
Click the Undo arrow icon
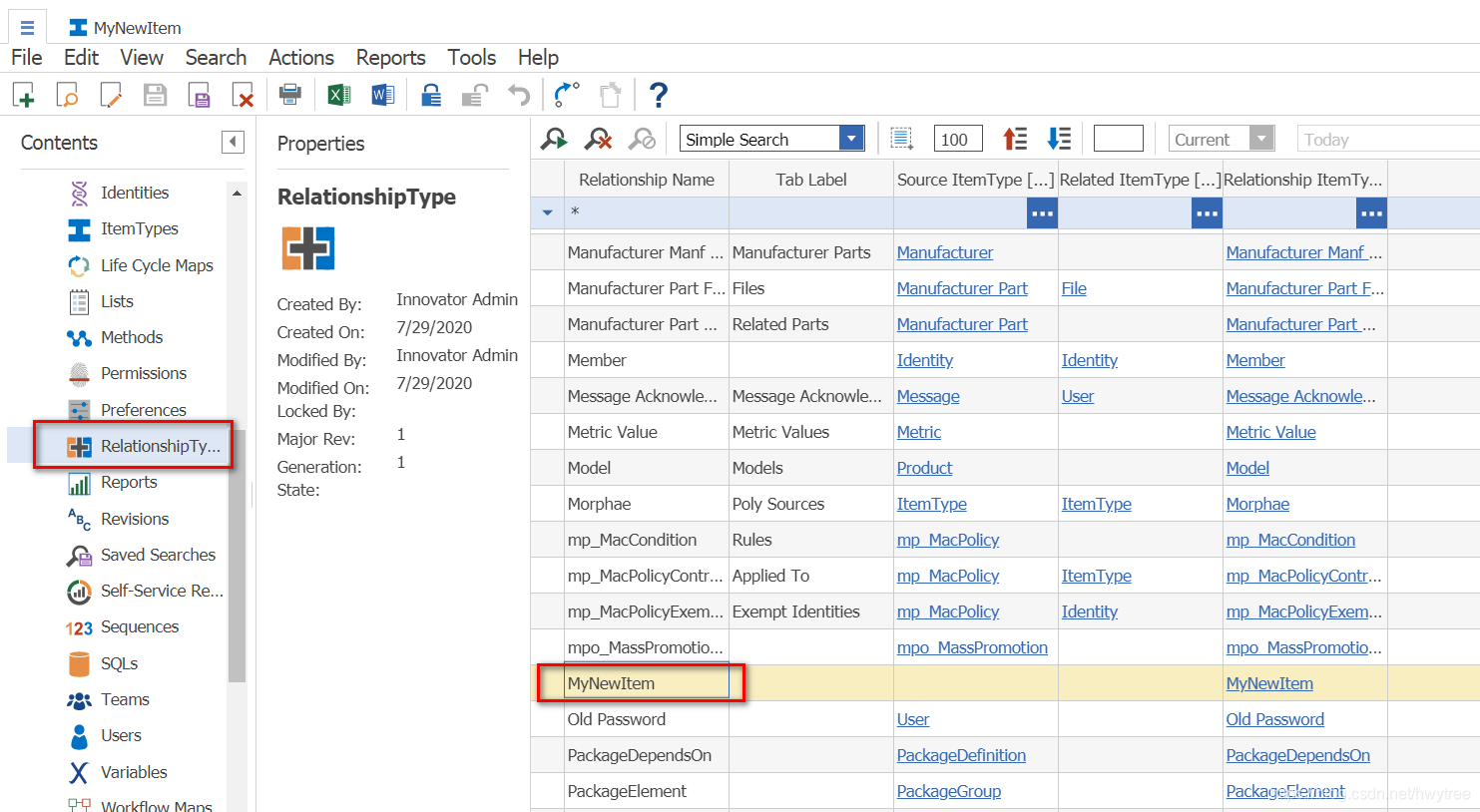click(519, 95)
